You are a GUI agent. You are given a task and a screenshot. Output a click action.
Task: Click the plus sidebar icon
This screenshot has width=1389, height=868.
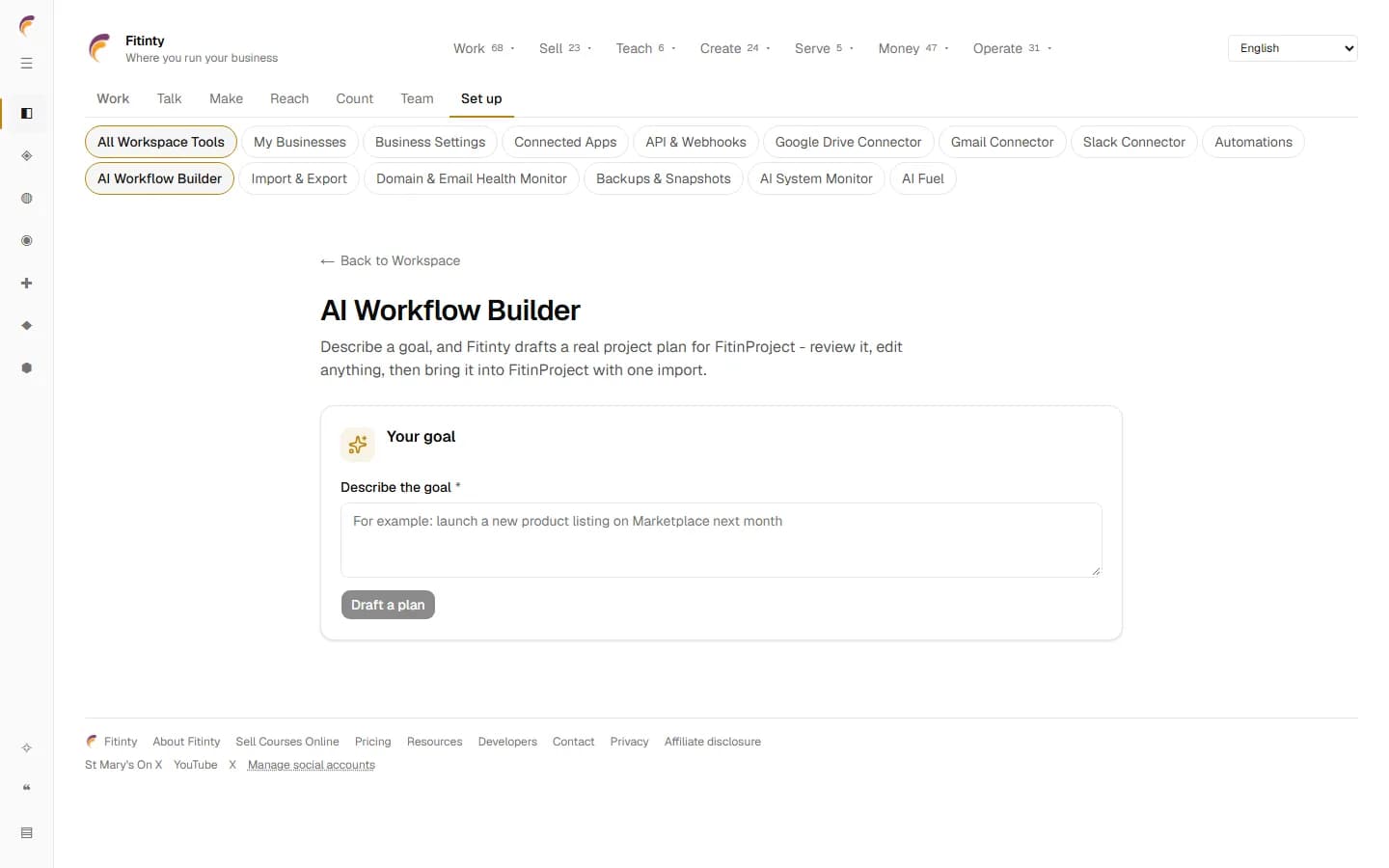click(x=27, y=284)
